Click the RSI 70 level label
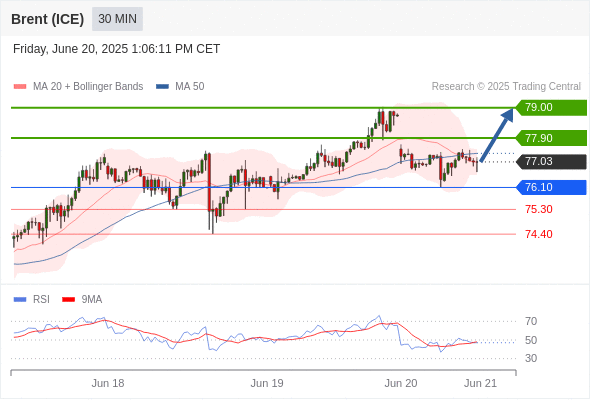The image size is (590, 400). 531,321
